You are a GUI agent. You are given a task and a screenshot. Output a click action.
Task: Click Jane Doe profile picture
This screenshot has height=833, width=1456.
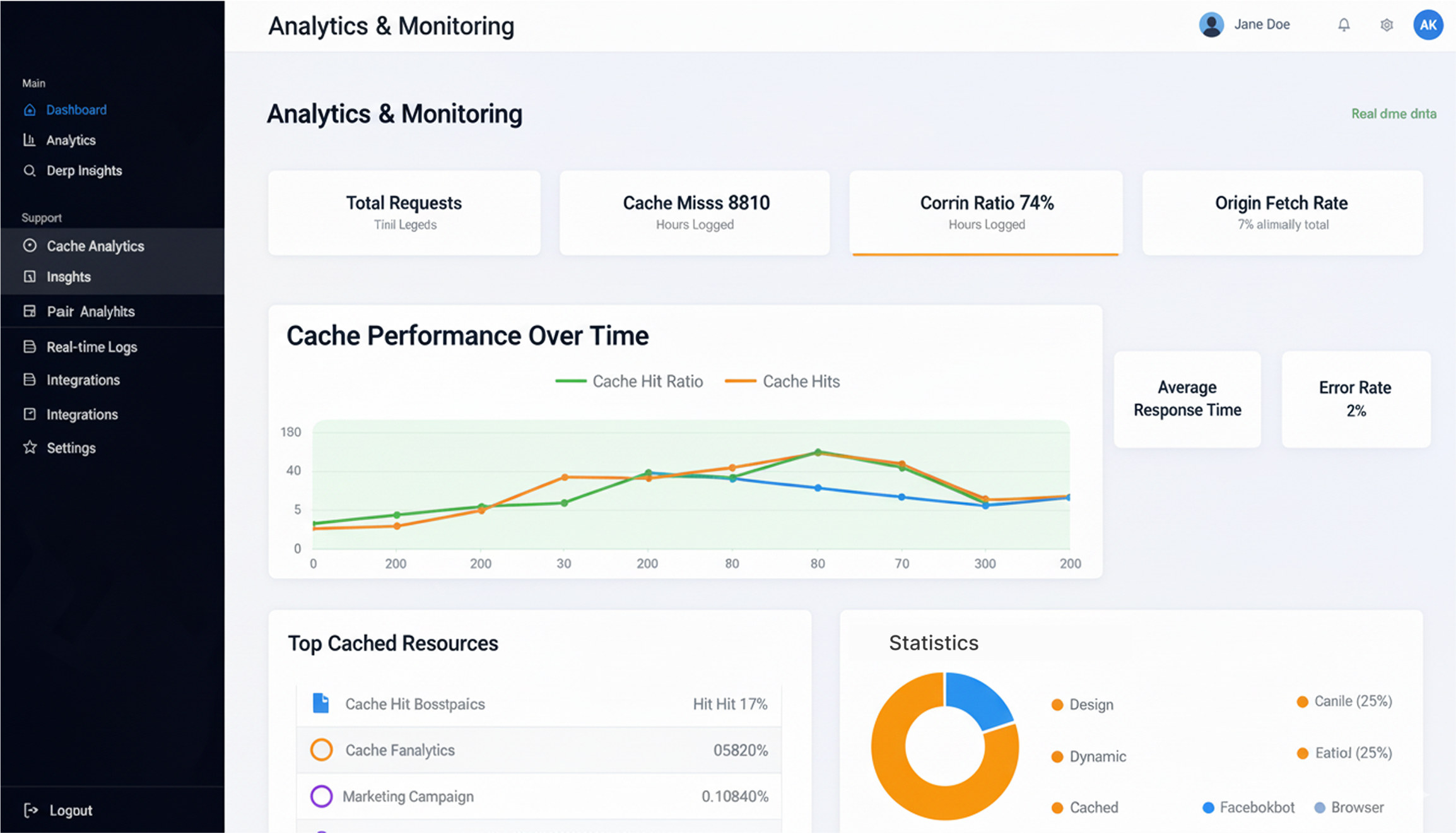pyautogui.click(x=1211, y=25)
